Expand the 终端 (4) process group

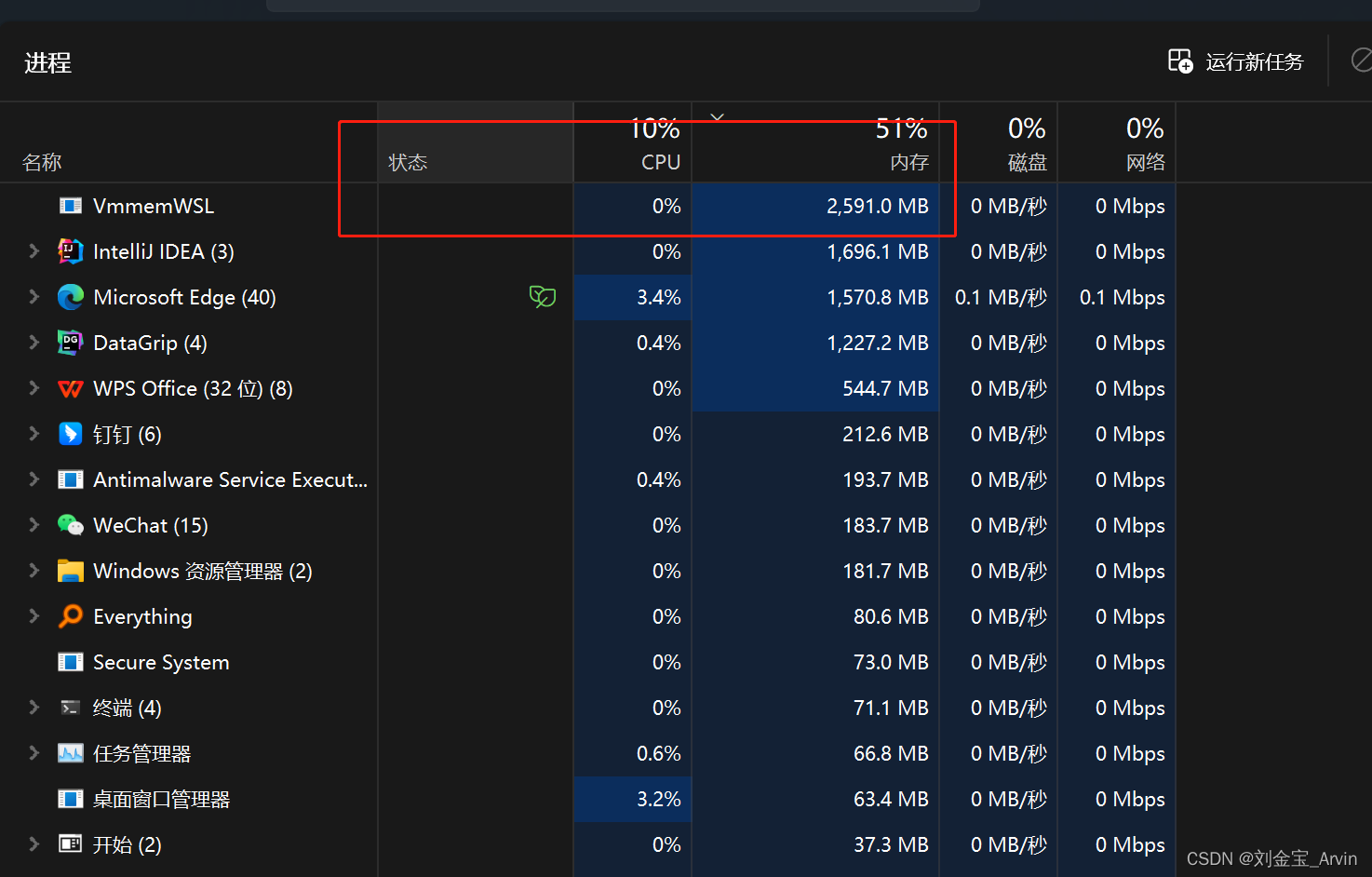pos(34,707)
